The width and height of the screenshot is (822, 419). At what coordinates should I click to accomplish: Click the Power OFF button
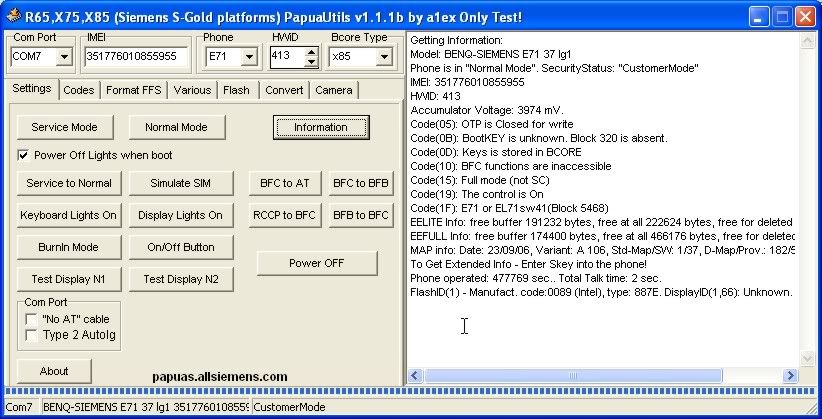tap(317, 263)
